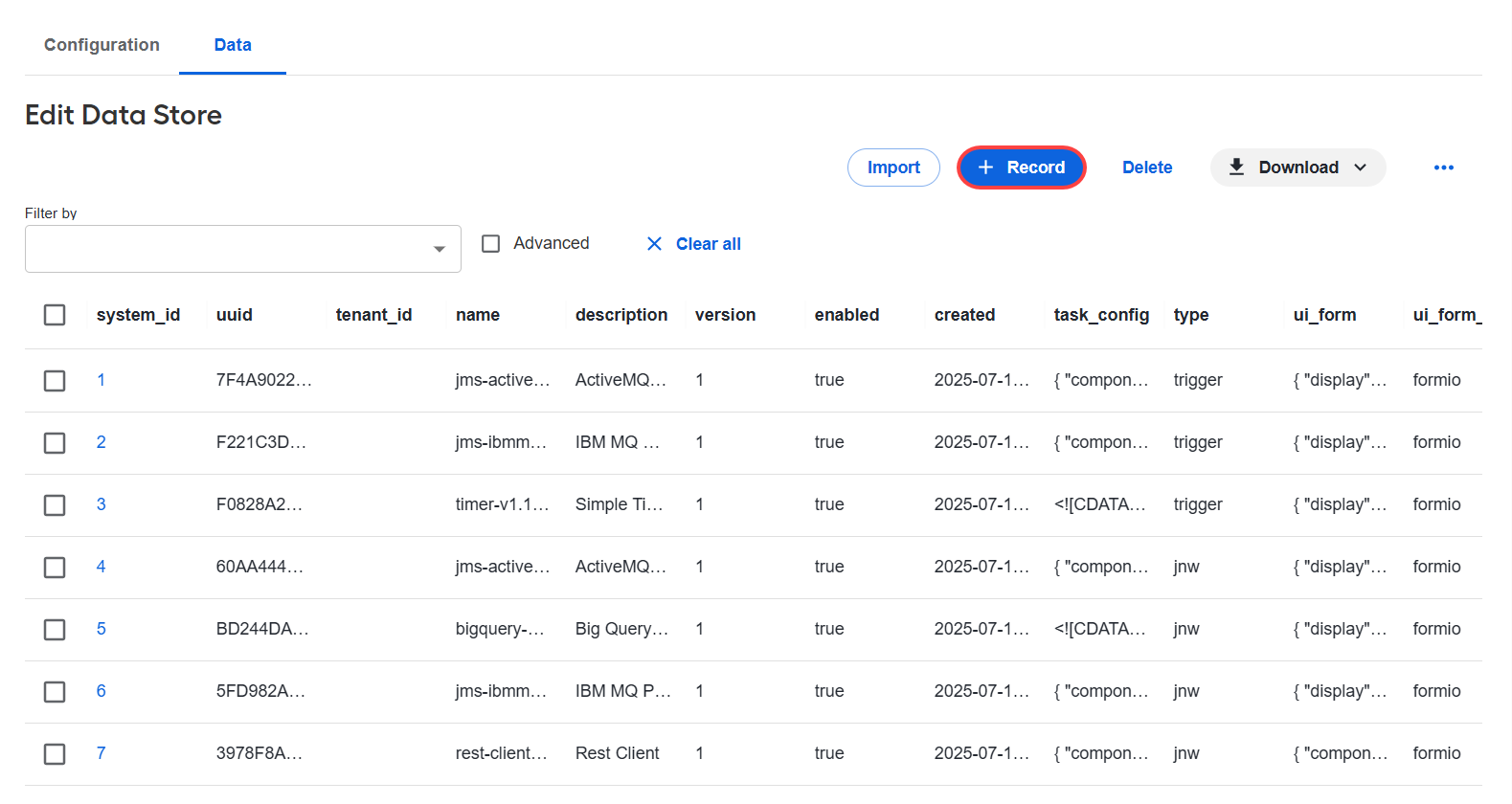This screenshot has height=804, width=1512.
Task: Click the version column header
Action: (725, 315)
